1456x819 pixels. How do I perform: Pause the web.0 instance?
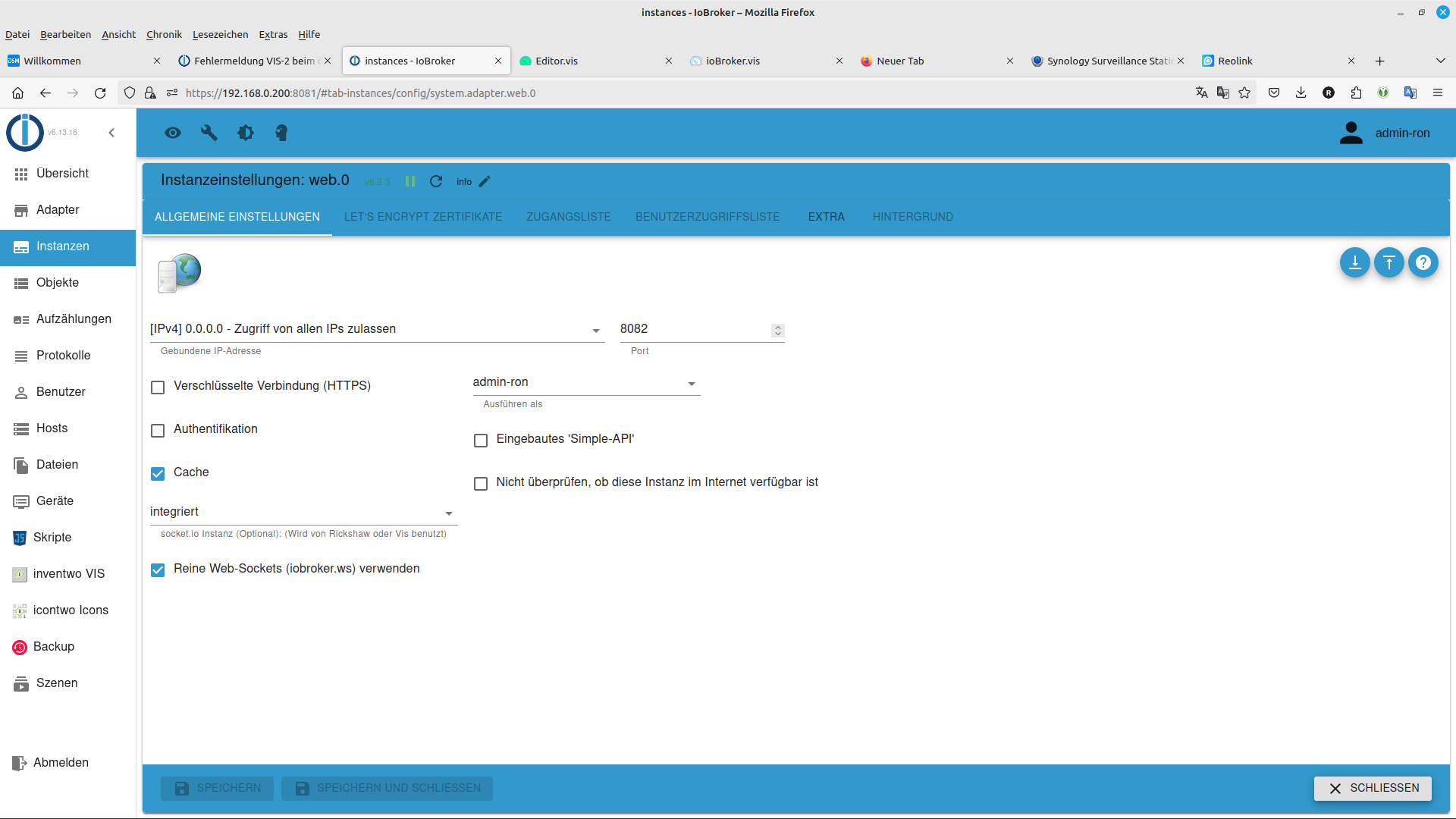point(410,181)
